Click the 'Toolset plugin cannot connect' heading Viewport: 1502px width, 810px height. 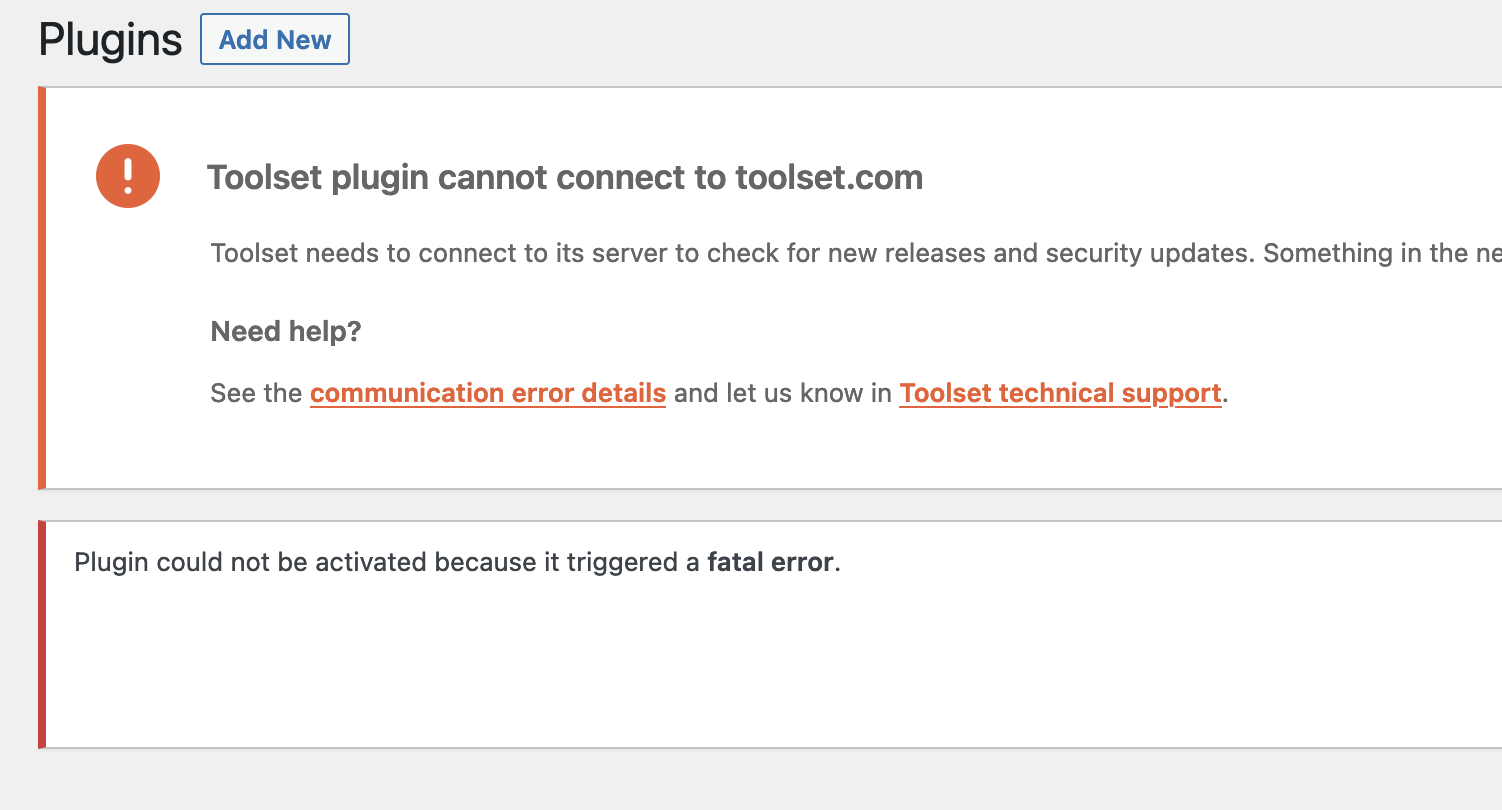click(x=565, y=178)
